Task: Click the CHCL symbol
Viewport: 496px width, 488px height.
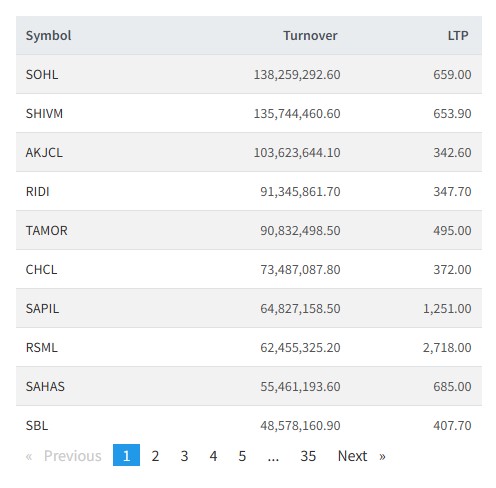Action: point(41,270)
